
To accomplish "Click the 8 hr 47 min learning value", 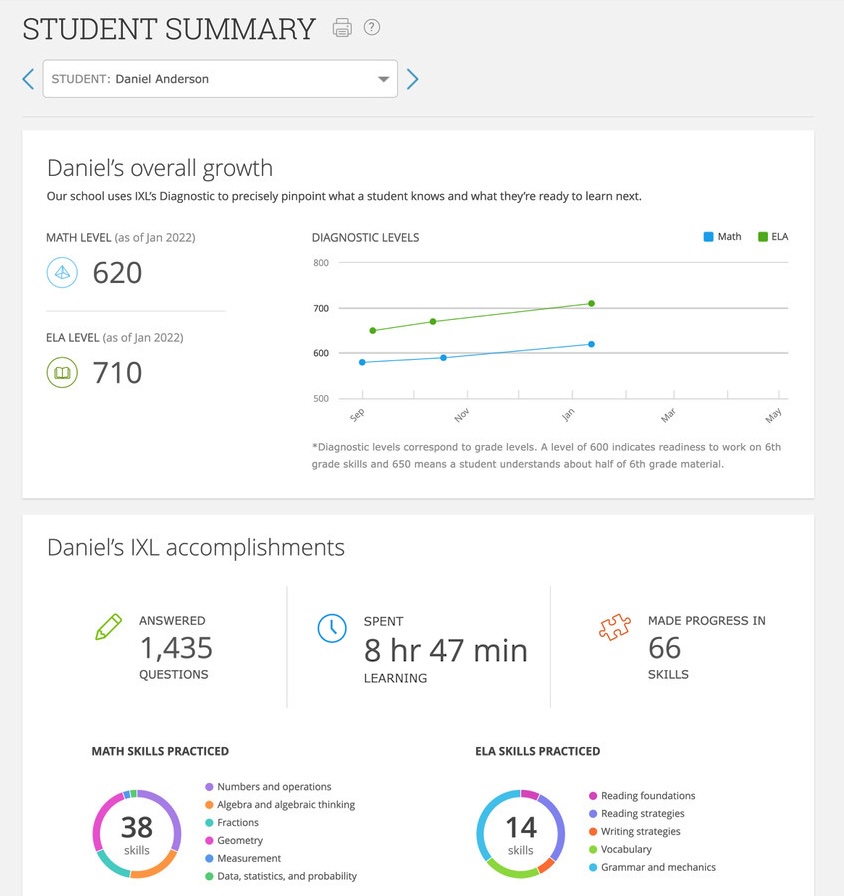I will [446, 650].
